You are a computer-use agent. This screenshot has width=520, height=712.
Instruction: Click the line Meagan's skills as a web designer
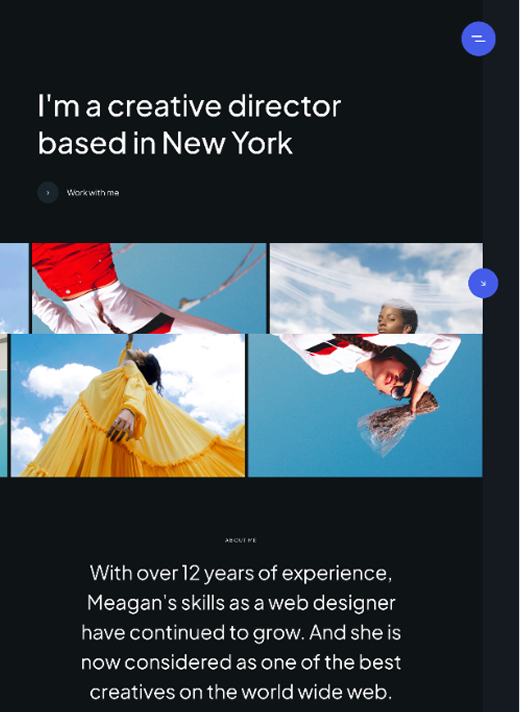tap(241, 603)
